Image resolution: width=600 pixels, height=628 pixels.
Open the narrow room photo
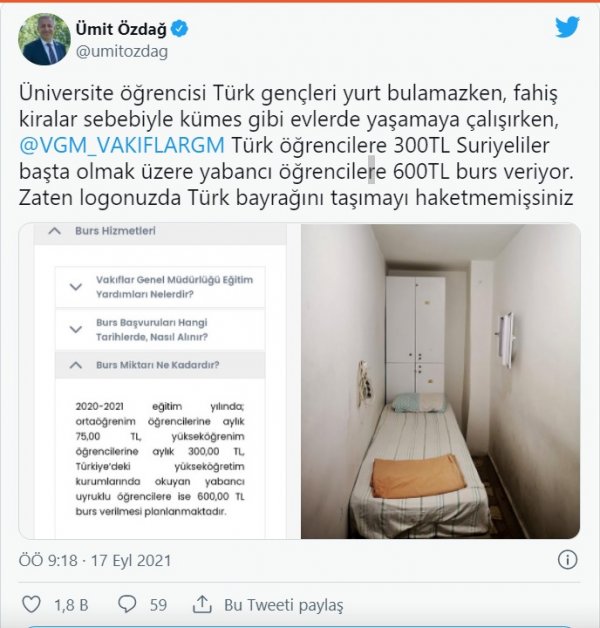click(x=441, y=381)
